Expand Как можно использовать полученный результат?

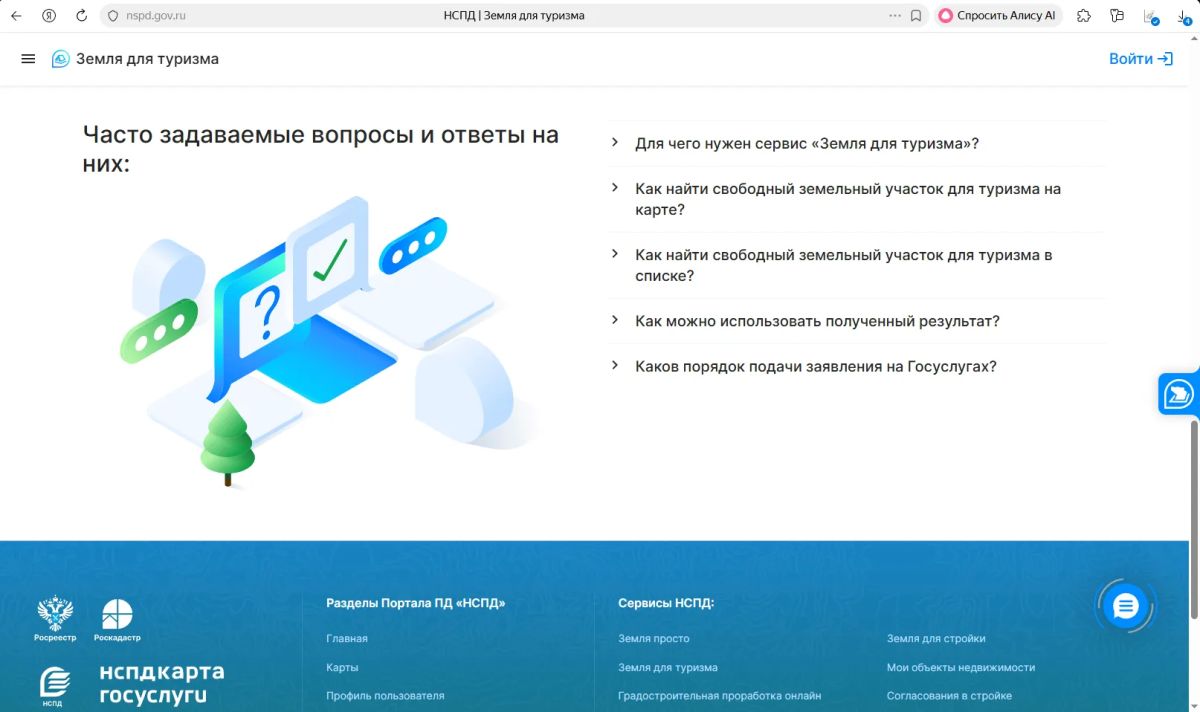859,321
